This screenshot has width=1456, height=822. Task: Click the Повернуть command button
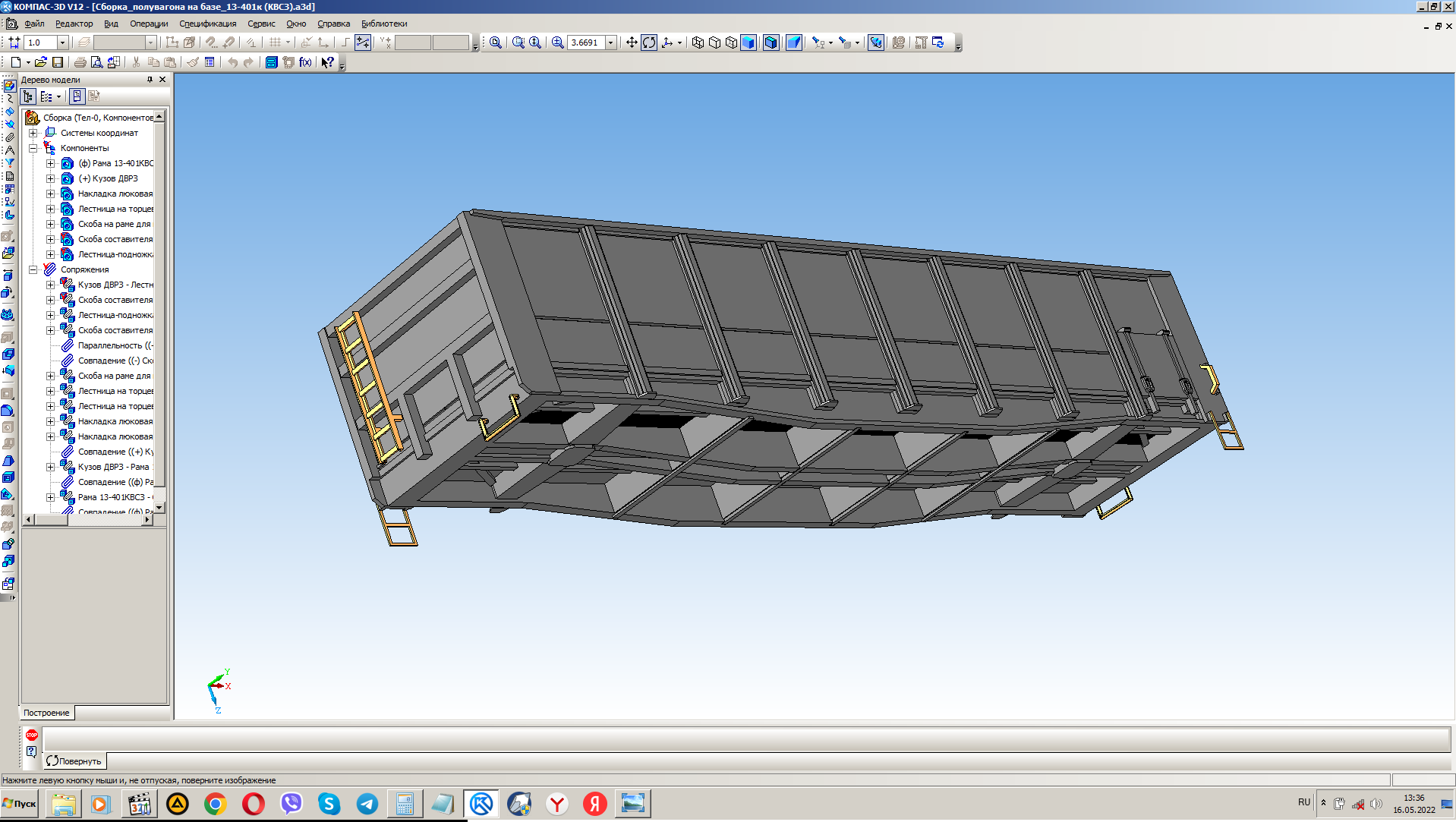pyautogui.click(x=74, y=761)
